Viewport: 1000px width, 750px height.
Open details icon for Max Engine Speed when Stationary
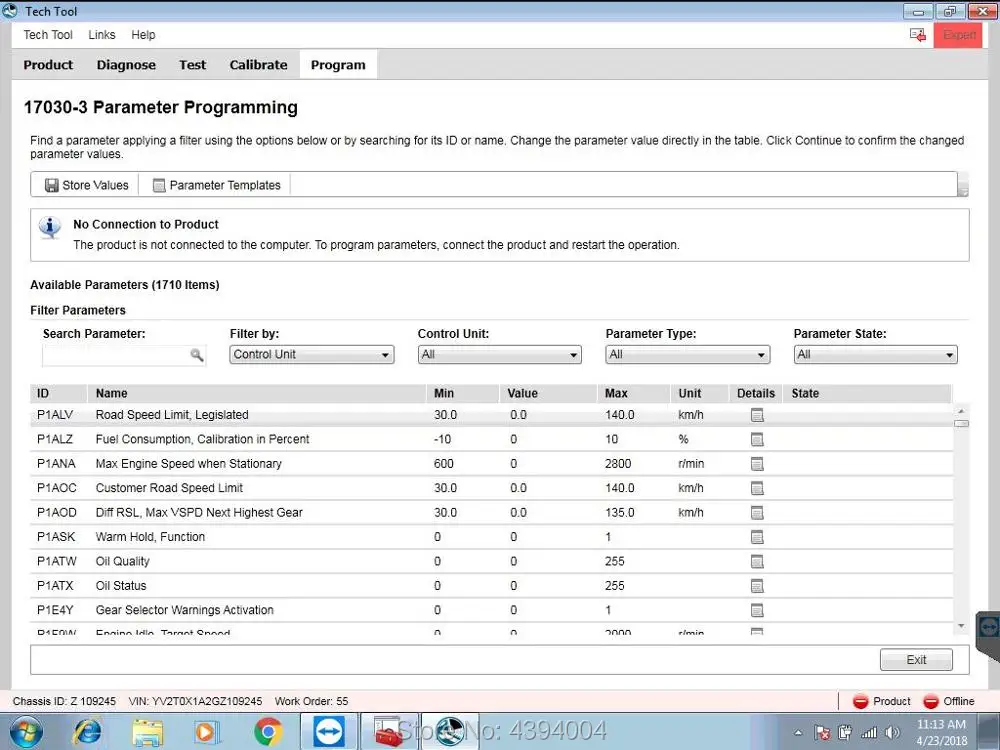pos(757,464)
